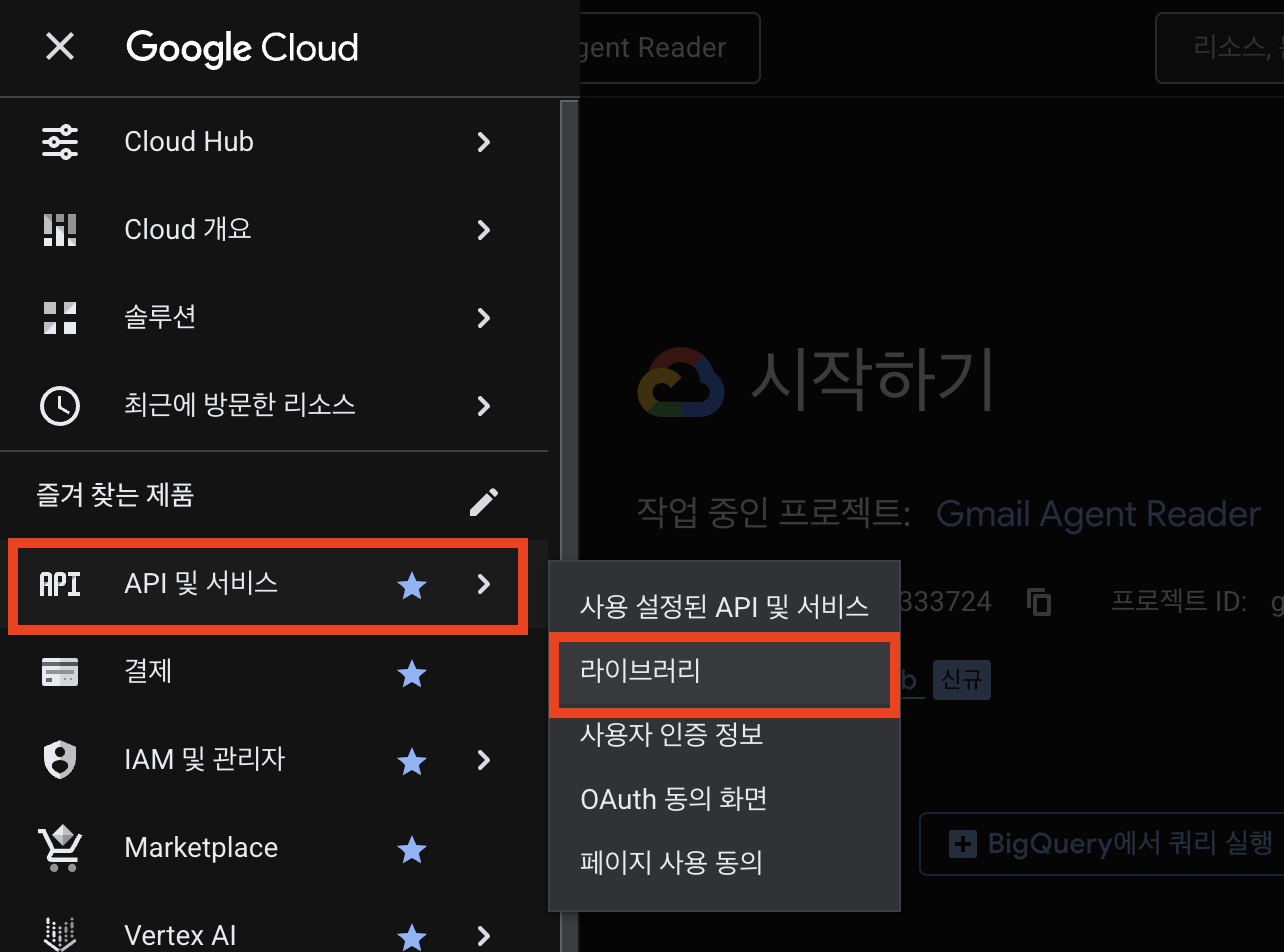Click the 즐겨 찾는 제품 heading text
This screenshot has height=952, width=1284.
tap(115, 494)
